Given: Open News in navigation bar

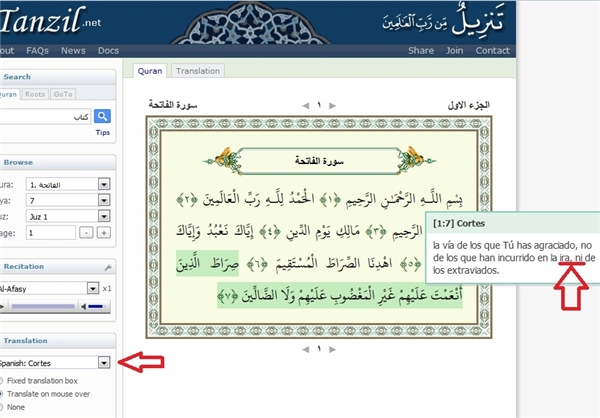Looking at the screenshot, I should click(73, 51).
